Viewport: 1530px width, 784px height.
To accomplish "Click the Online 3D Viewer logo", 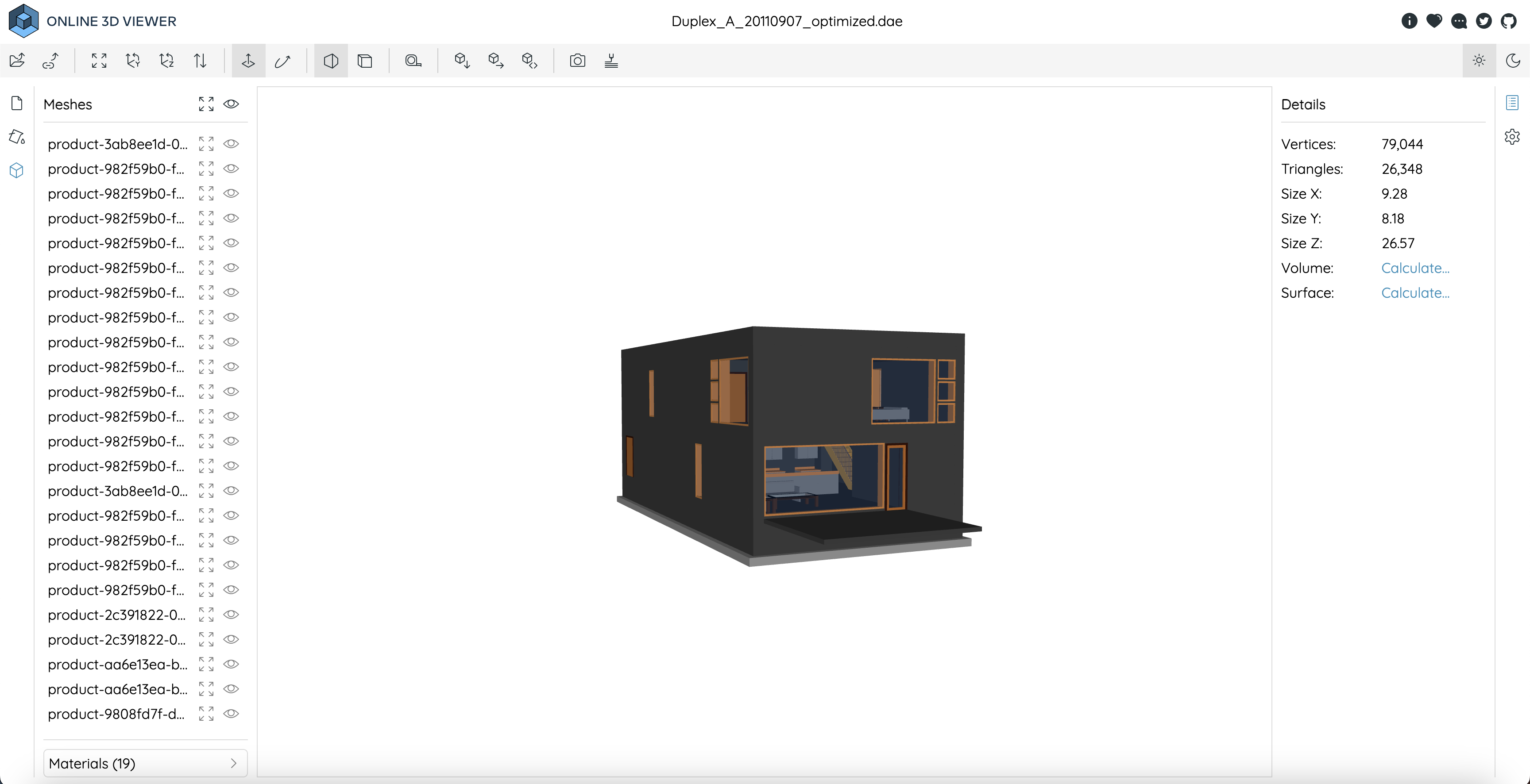I will coord(93,21).
